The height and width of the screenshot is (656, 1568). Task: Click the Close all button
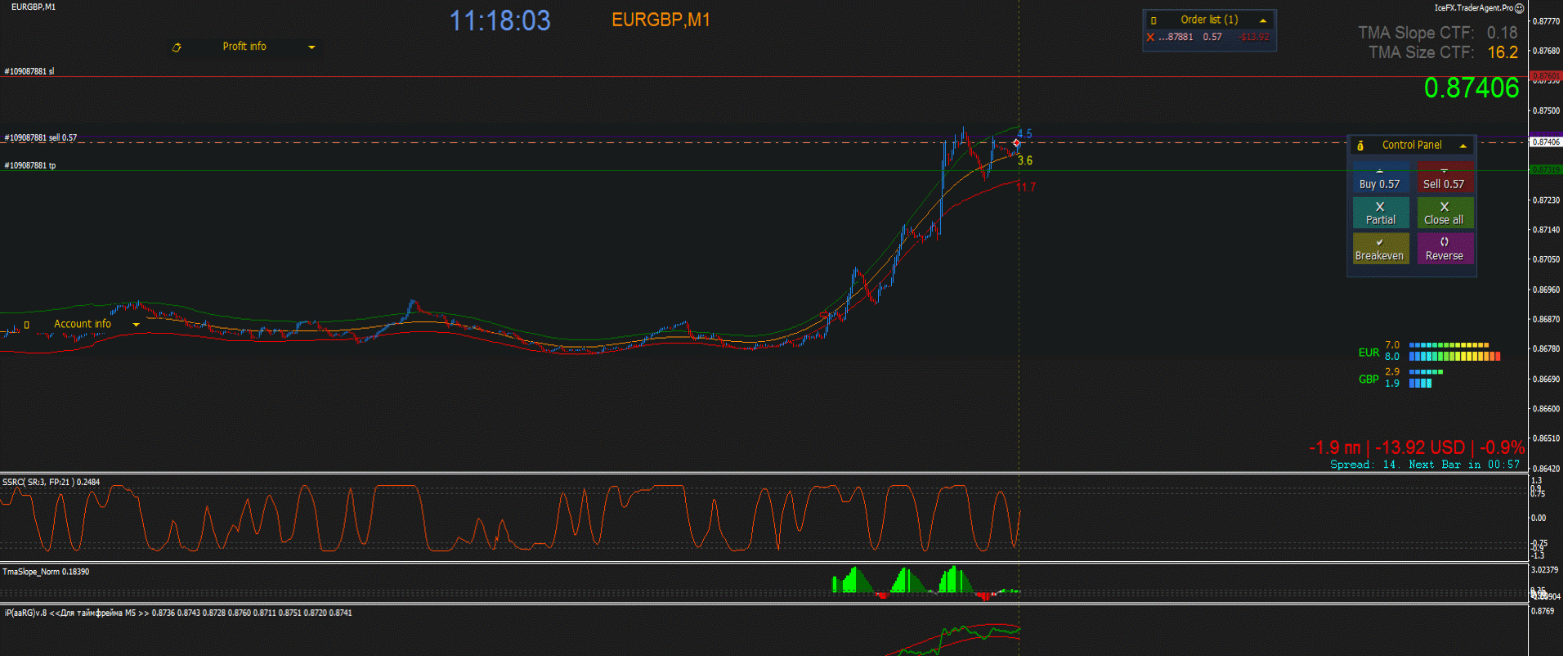(x=1445, y=213)
